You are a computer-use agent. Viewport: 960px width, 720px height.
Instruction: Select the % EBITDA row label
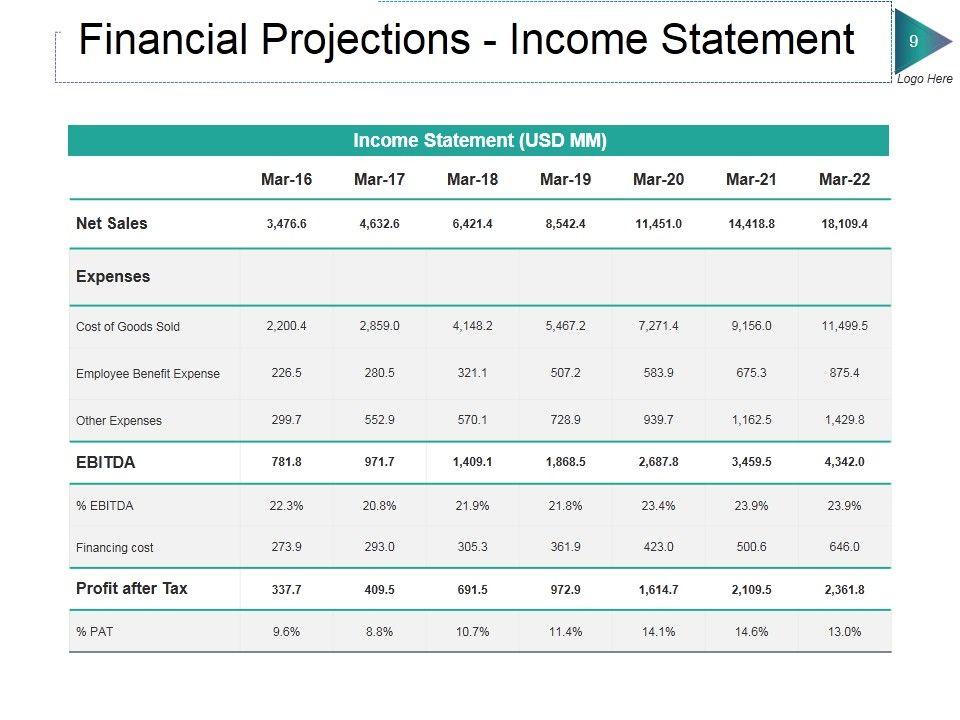105,506
